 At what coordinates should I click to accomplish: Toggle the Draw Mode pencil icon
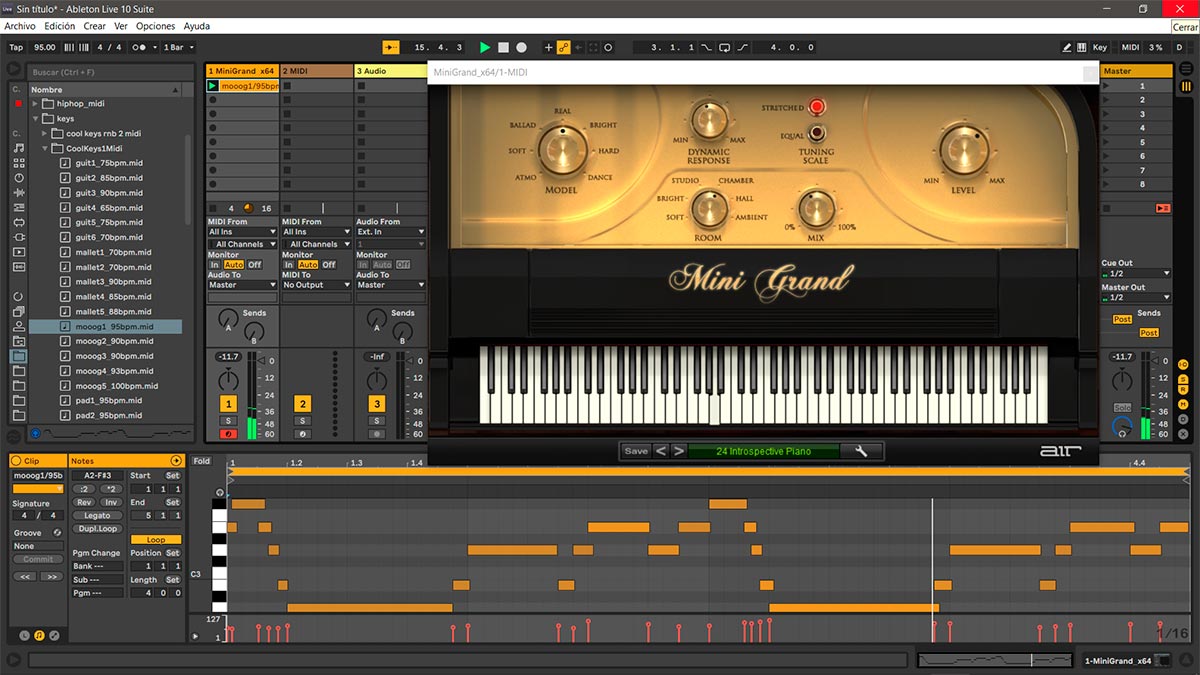(1067, 47)
